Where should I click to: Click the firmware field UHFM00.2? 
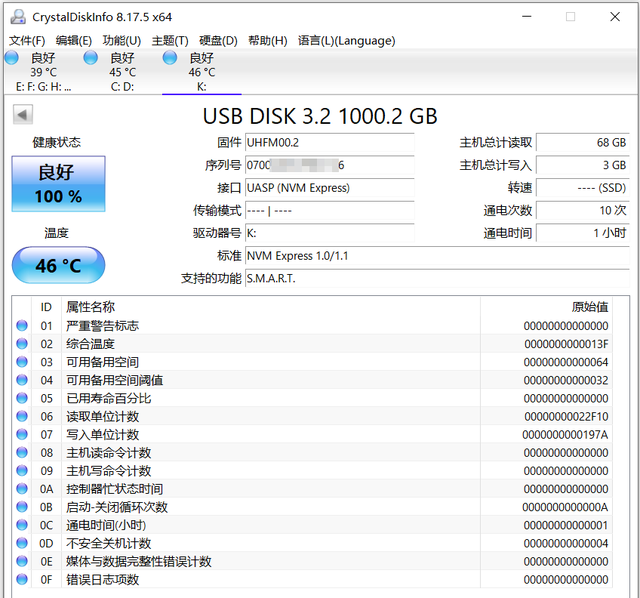(x=329, y=142)
